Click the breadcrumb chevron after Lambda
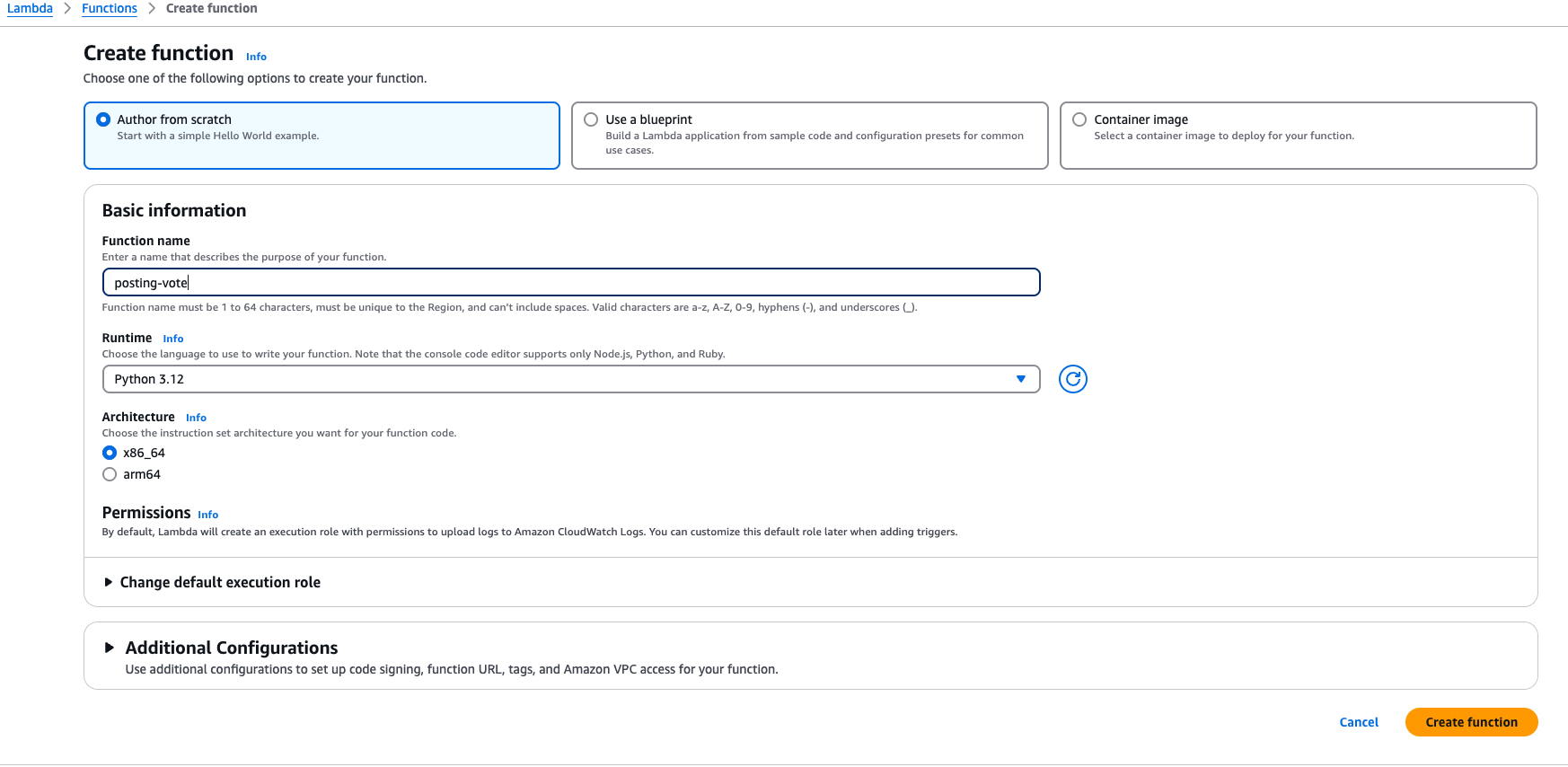This screenshot has width=1568, height=767. tap(67, 8)
